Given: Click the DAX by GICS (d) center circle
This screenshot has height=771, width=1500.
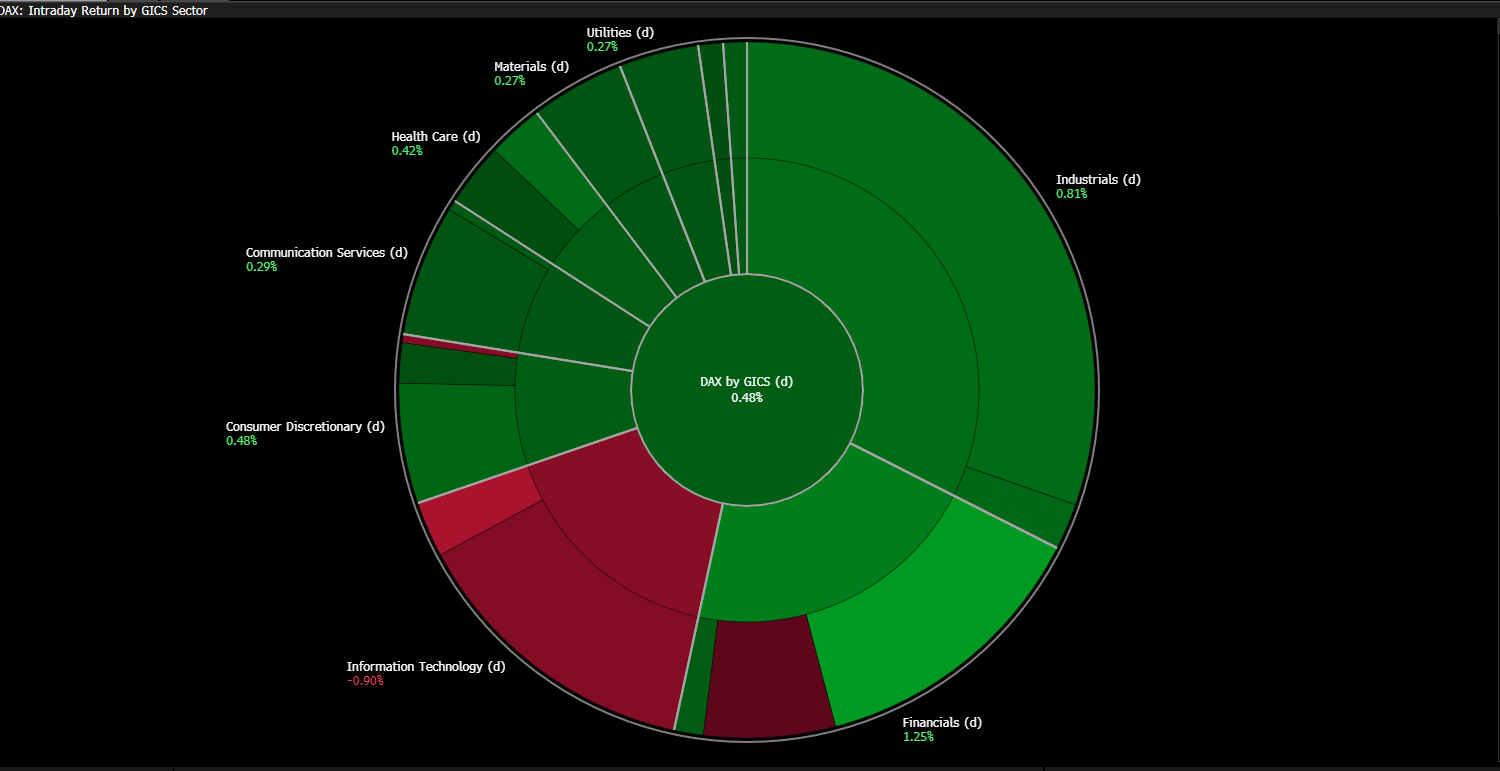Looking at the screenshot, I should pyautogui.click(x=746, y=390).
